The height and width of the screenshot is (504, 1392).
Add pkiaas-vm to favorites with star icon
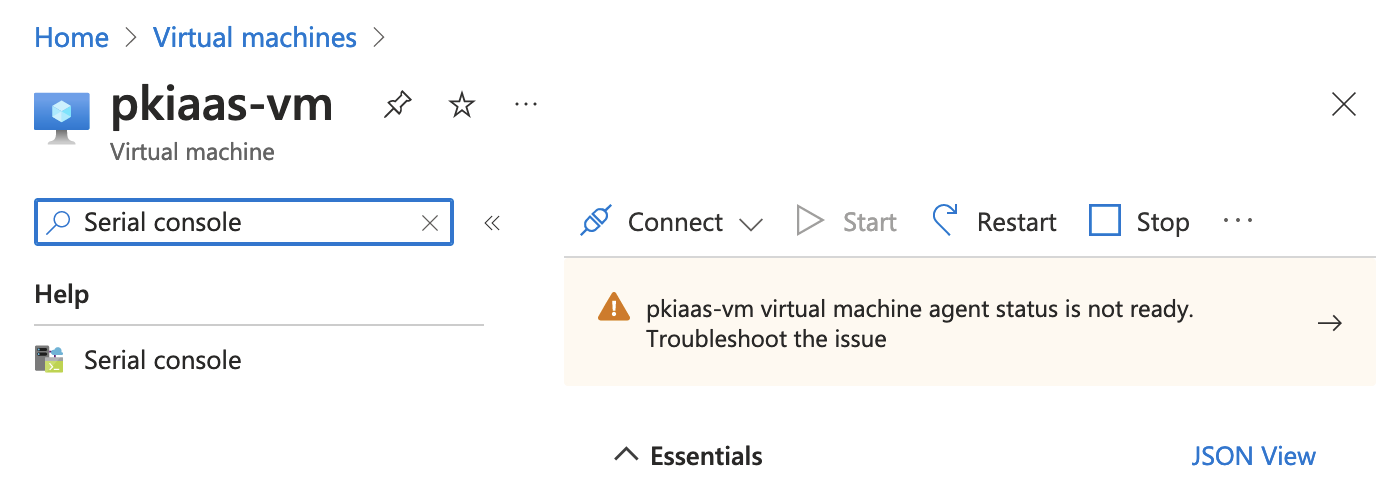coord(461,105)
